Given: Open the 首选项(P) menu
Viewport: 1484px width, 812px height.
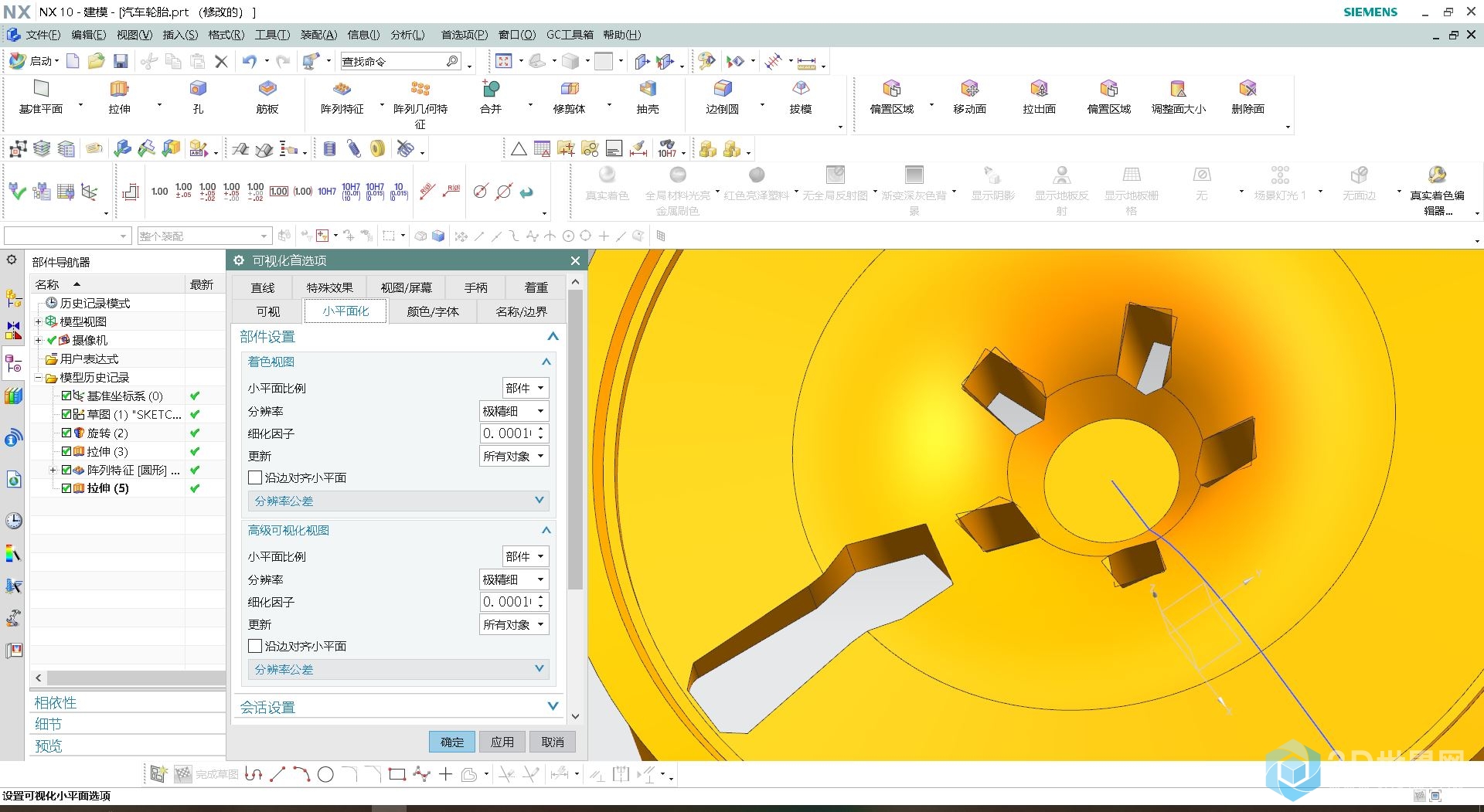Looking at the screenshot, I should tap(464, 35).
